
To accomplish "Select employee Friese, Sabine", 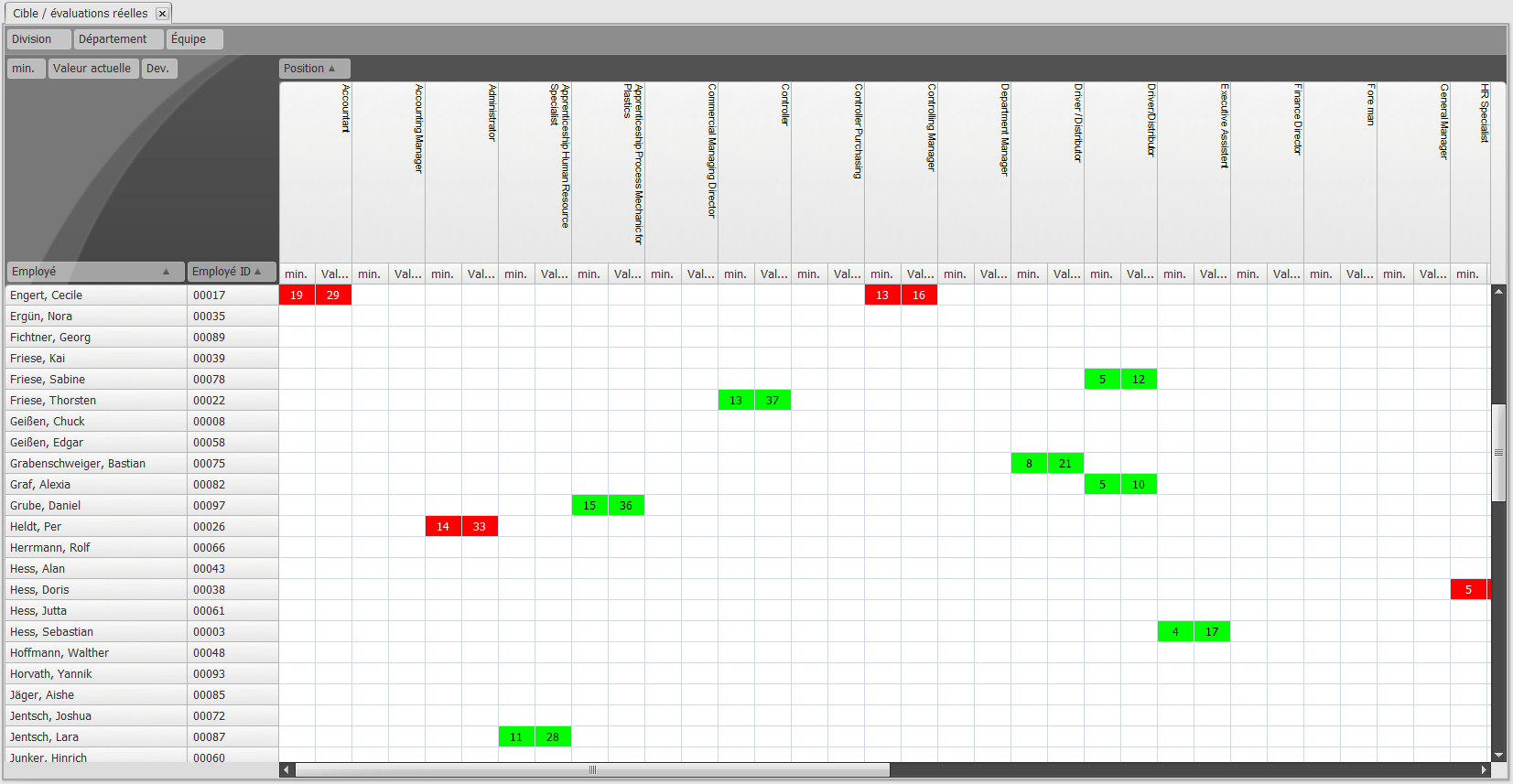I will pos(96,380).
